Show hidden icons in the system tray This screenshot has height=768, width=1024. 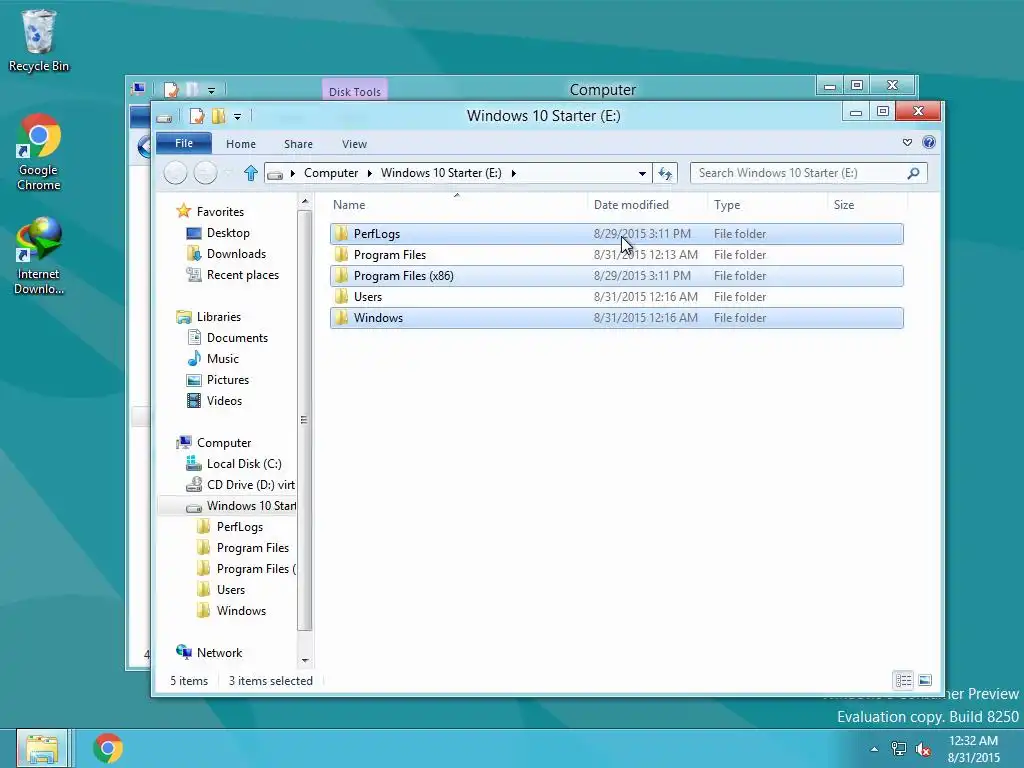coord(874,749)
